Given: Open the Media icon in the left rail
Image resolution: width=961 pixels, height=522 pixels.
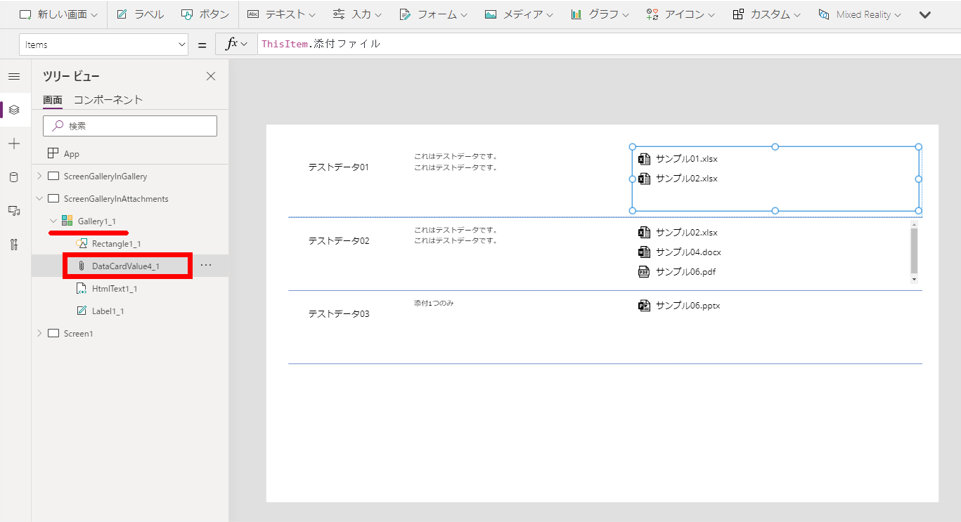Looking at the screenshot, I should (14, 211).
